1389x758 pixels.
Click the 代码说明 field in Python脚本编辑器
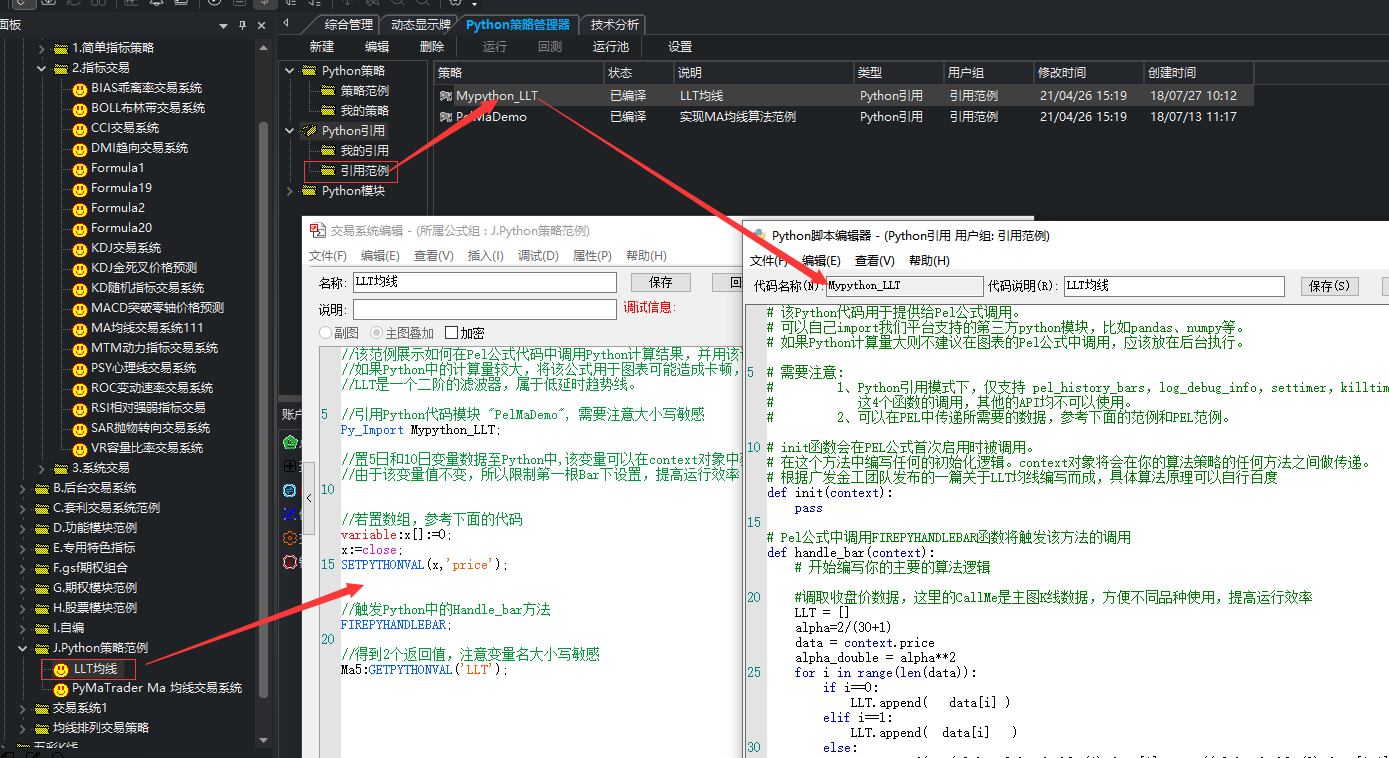(1174, 286)
